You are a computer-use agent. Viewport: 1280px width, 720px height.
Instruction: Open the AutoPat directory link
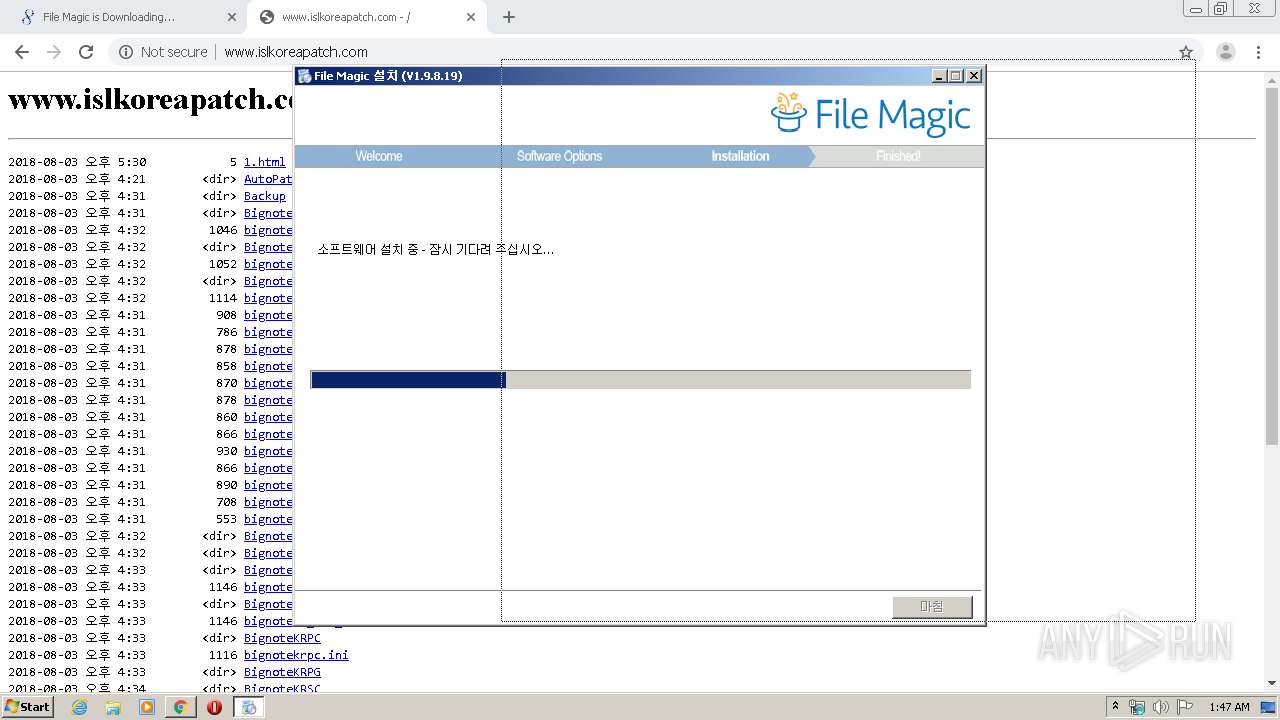coord(268,179)
